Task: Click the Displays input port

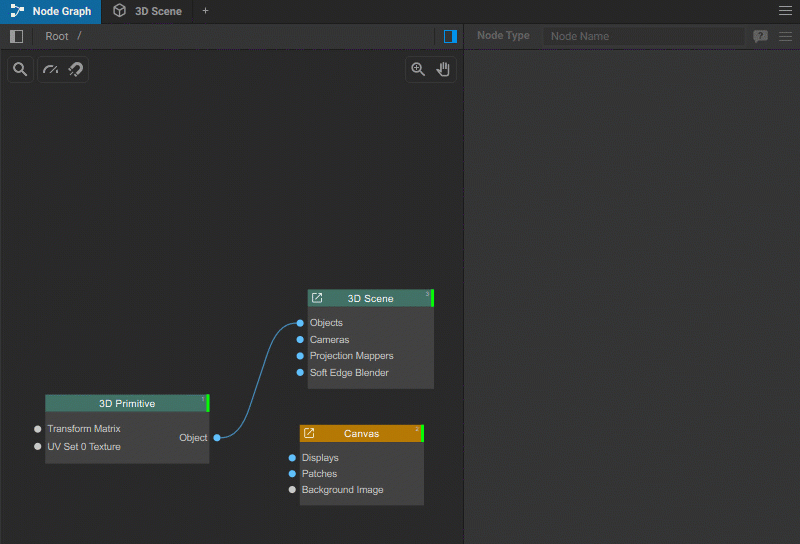Action: tap(292, 458)
